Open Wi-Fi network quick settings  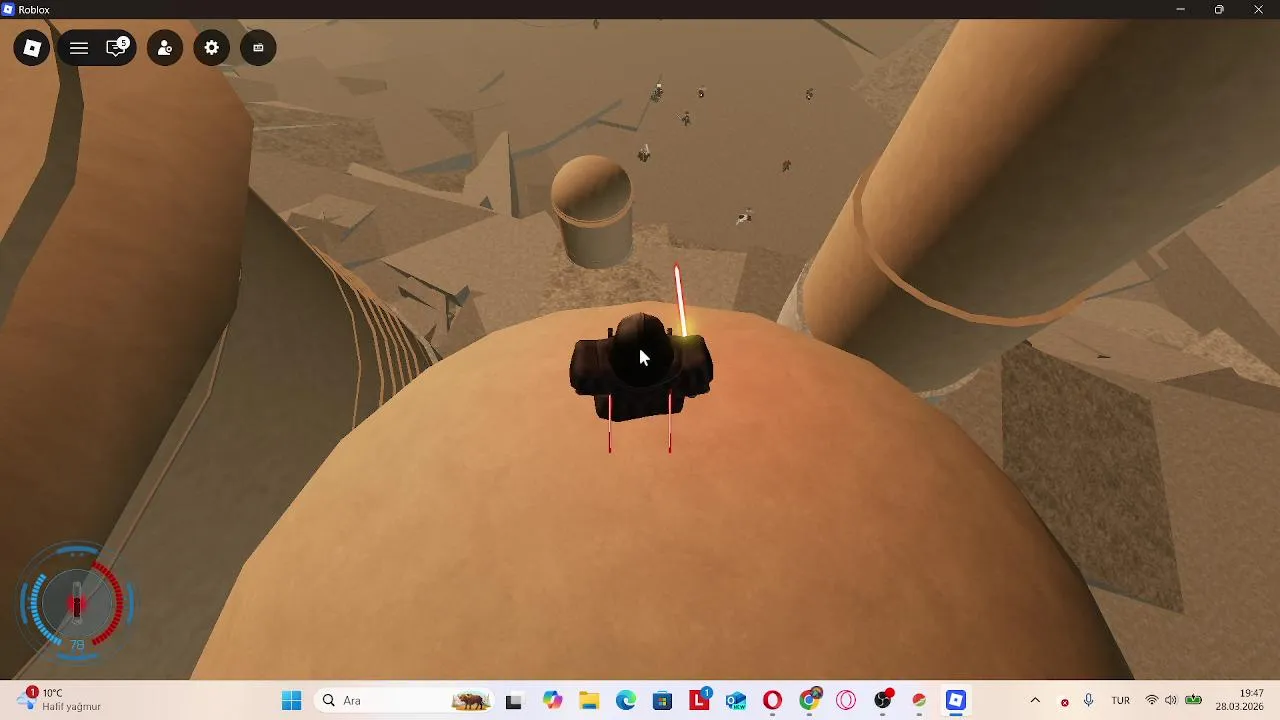coord(1152,701)
